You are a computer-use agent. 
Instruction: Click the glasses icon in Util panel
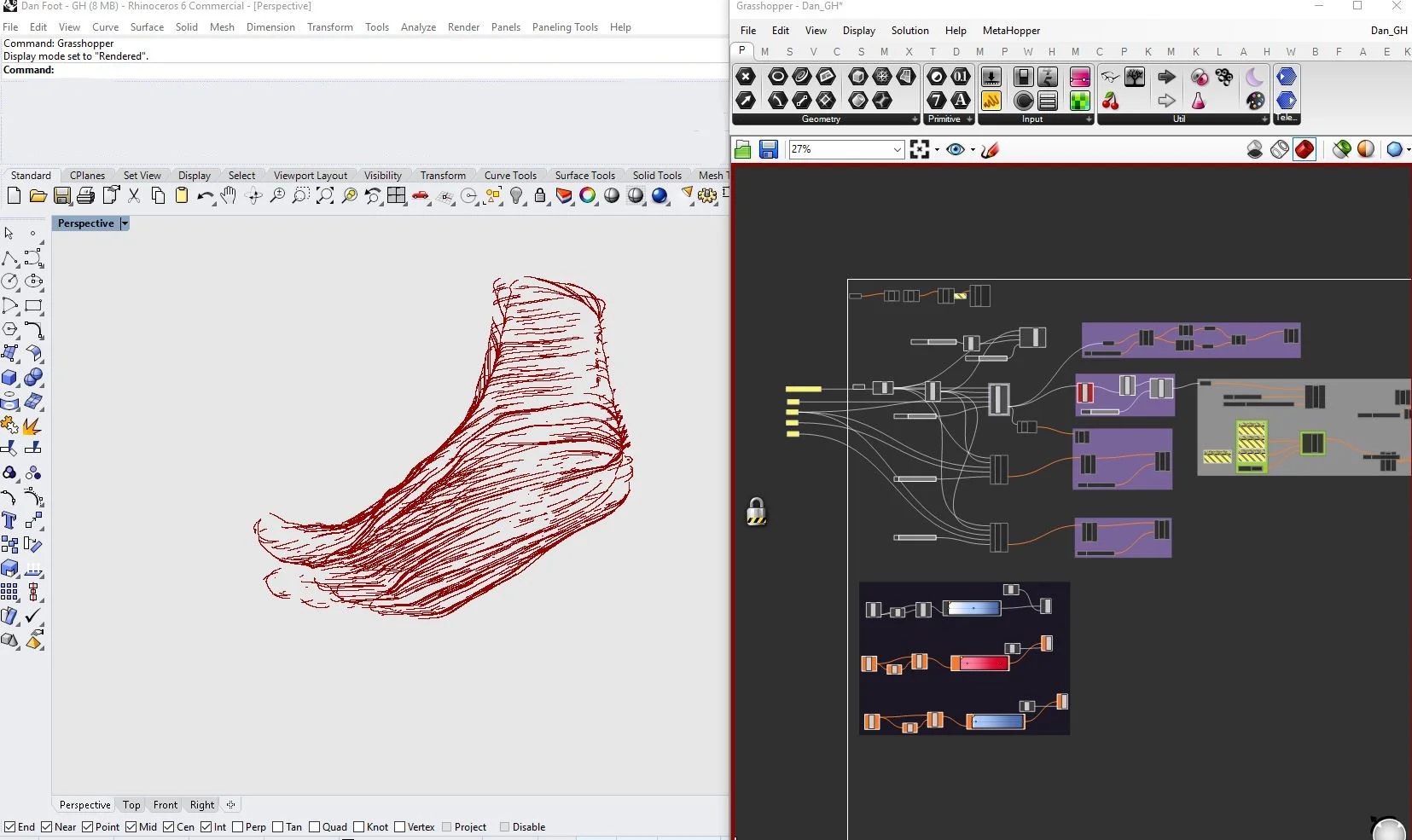pyautogui.click(x=1110, y=77)
